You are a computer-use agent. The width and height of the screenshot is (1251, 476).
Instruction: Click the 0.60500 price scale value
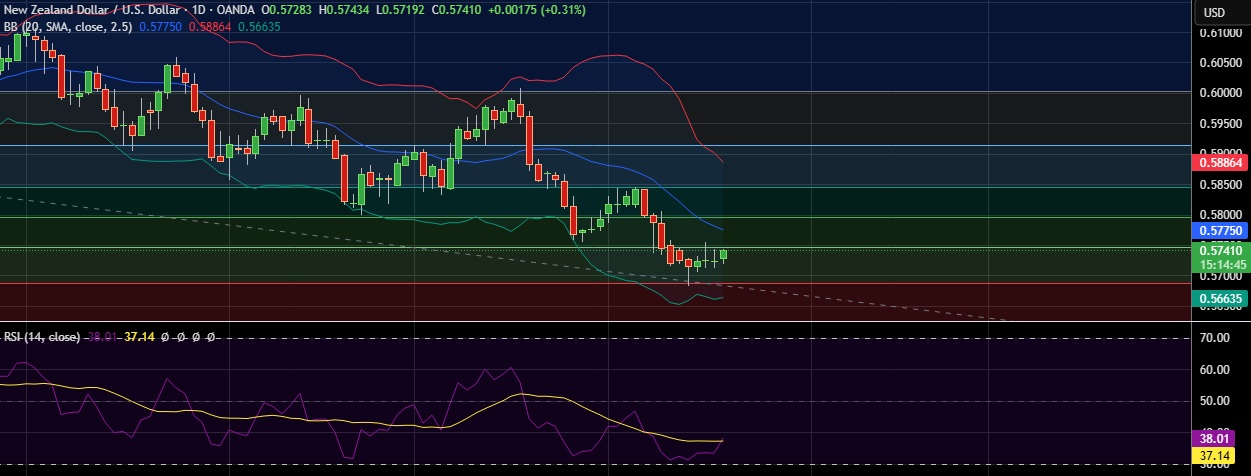pos(1220,62)
